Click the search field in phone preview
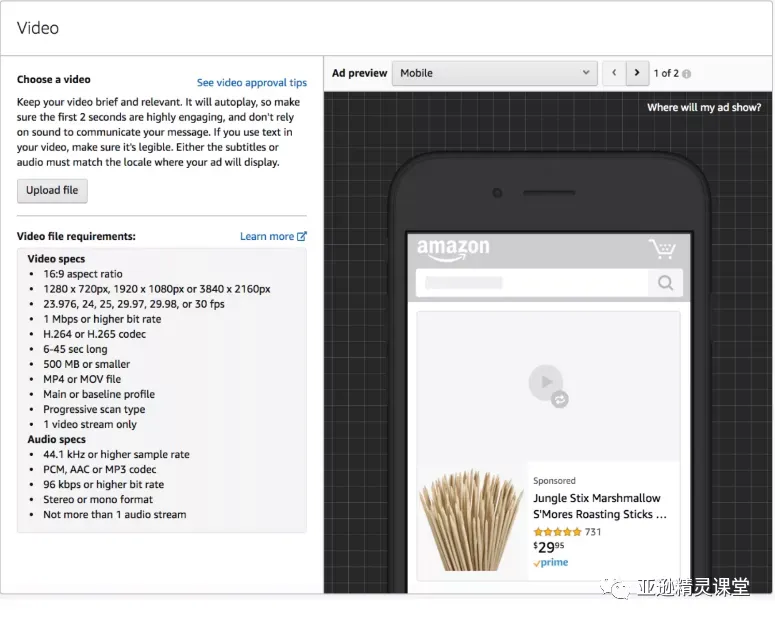775x621 pixels. (532, 283)
